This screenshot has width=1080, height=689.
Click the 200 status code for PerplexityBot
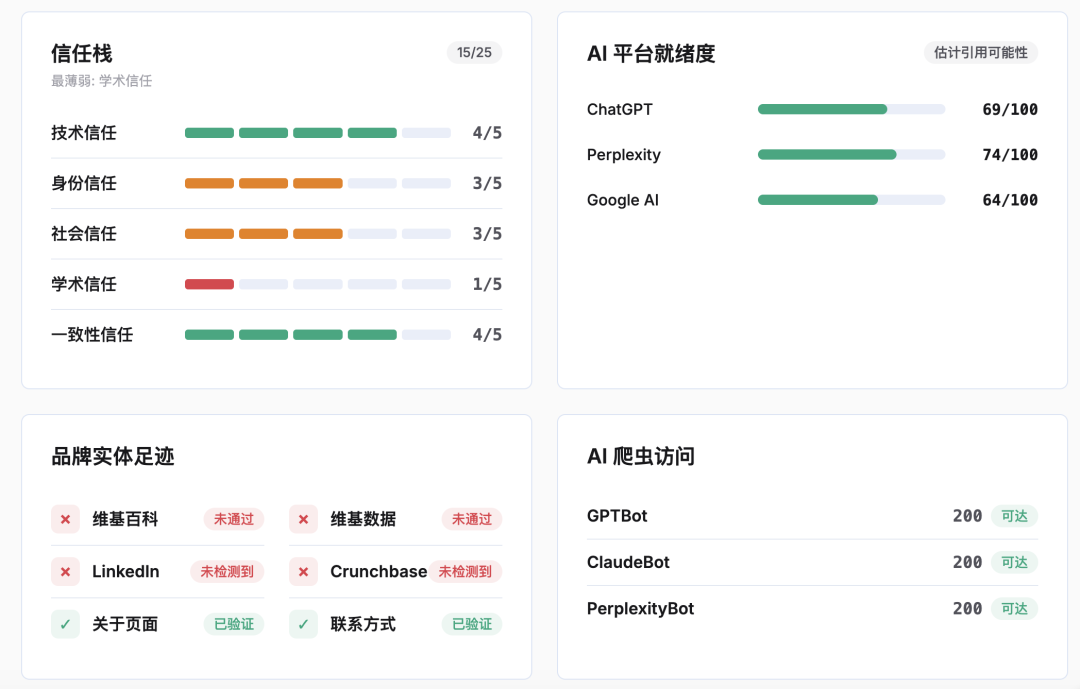click(x=967, y=608)
